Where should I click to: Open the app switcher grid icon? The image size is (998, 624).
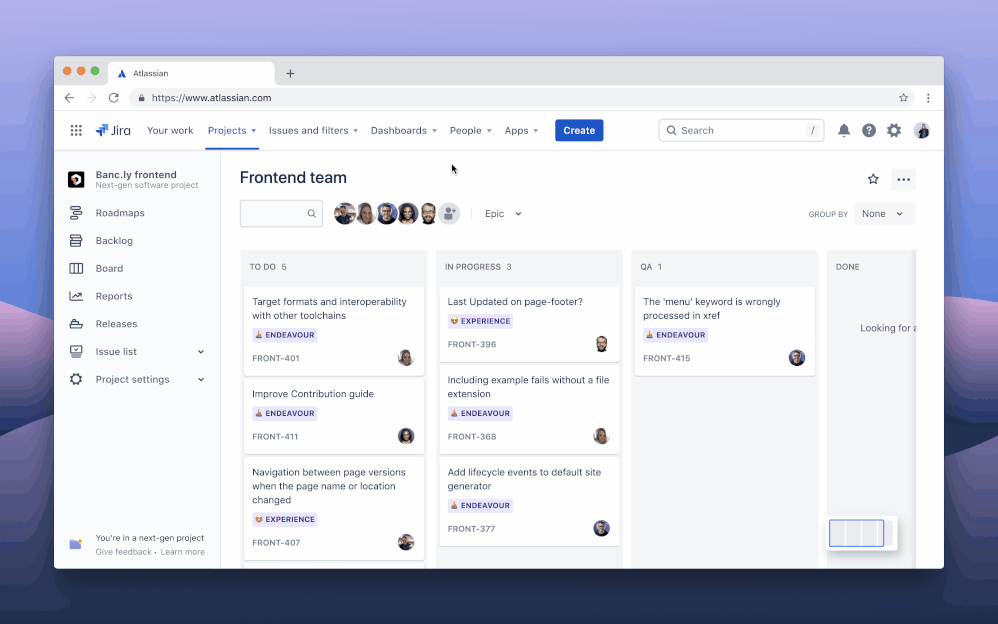pos(76,130)
